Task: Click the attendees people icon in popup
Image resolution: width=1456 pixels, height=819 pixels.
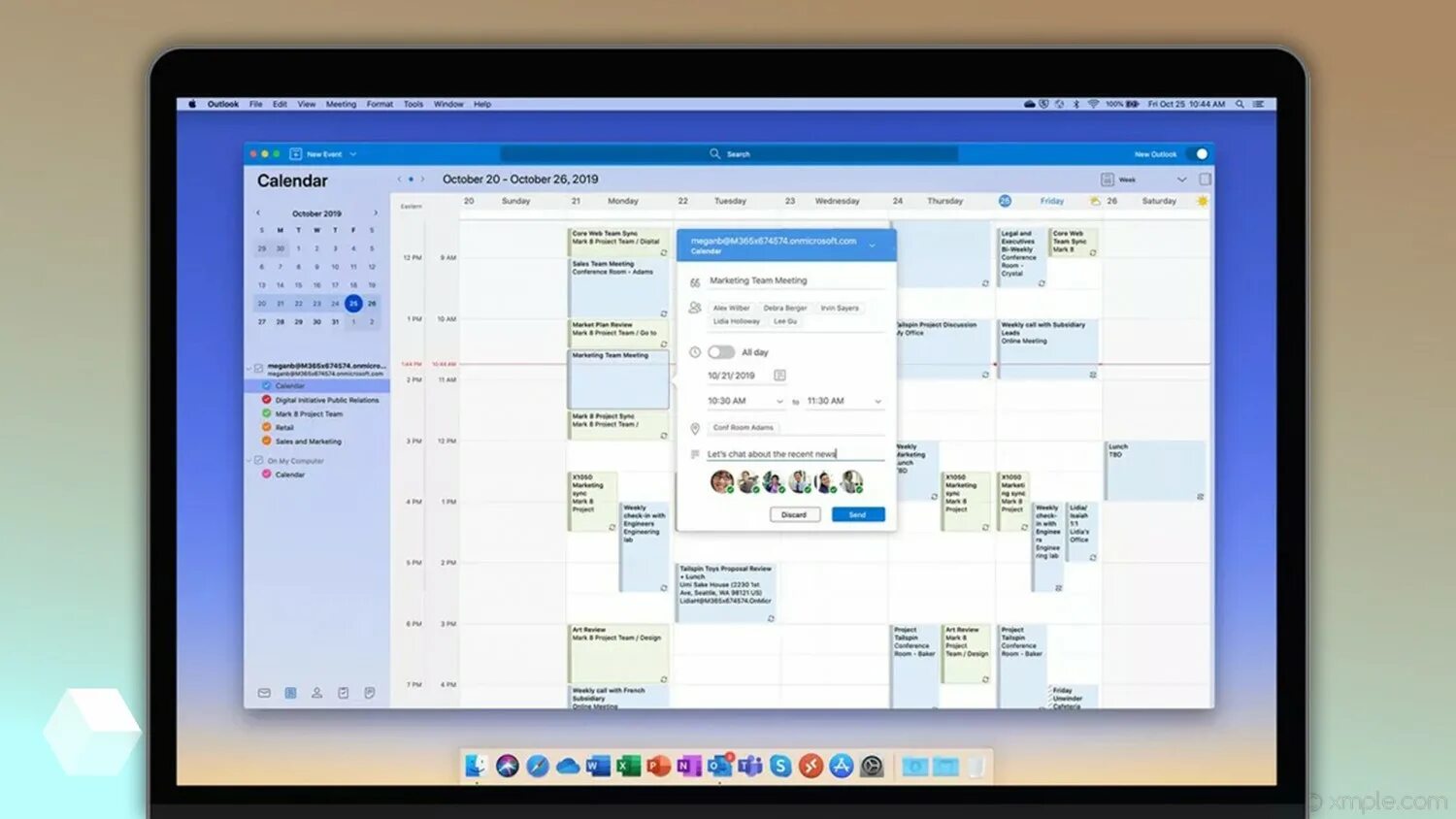Action: (695, 308)
